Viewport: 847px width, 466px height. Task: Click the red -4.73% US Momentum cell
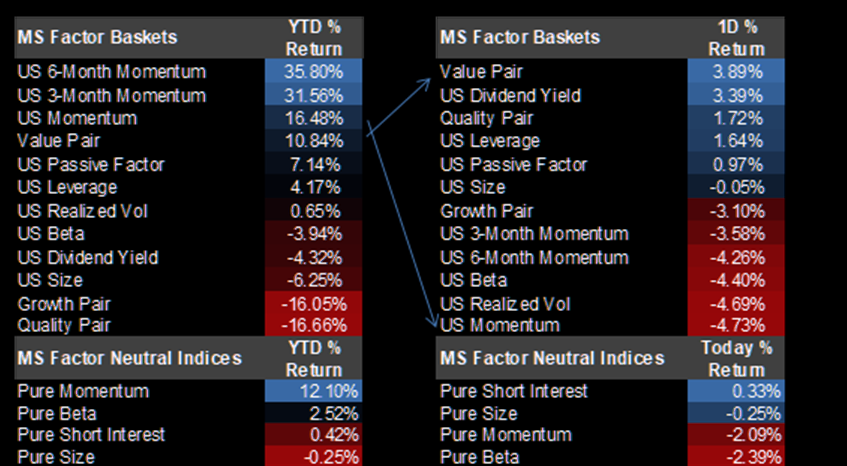point(736,326)
